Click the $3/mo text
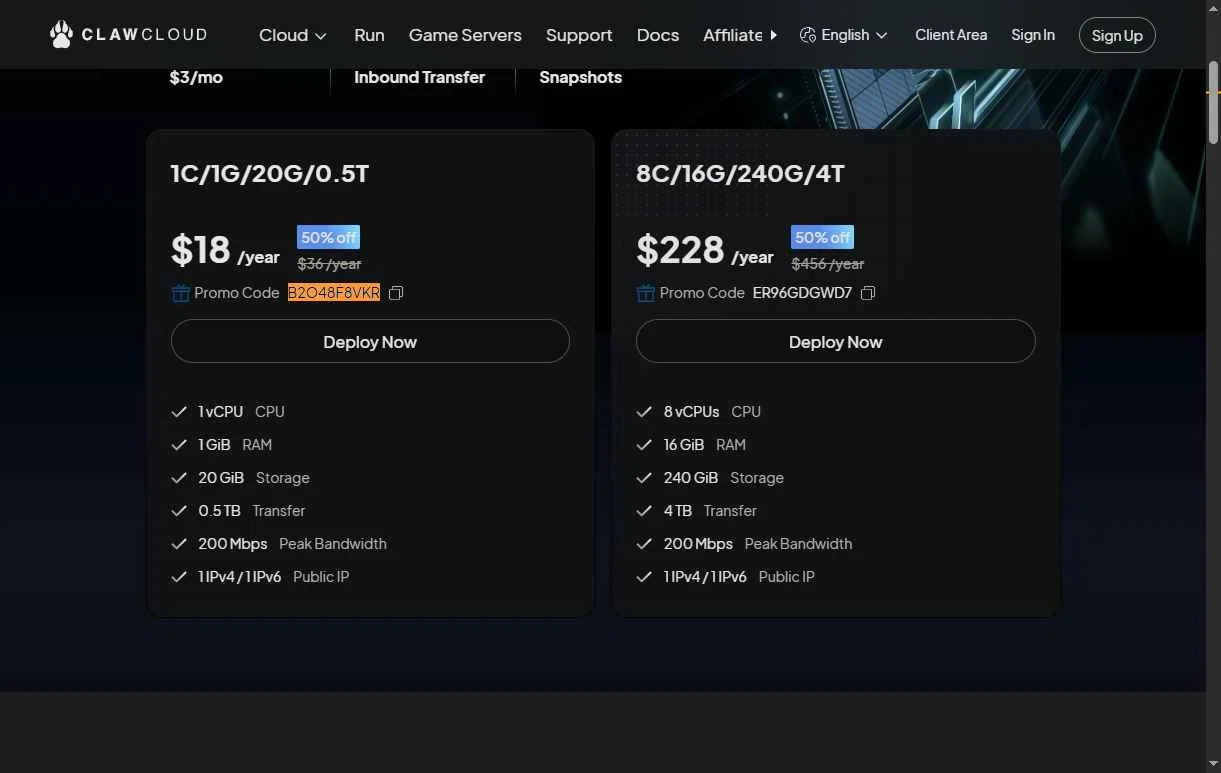Viewport: 1221px width, 773px height. [196, 77]
